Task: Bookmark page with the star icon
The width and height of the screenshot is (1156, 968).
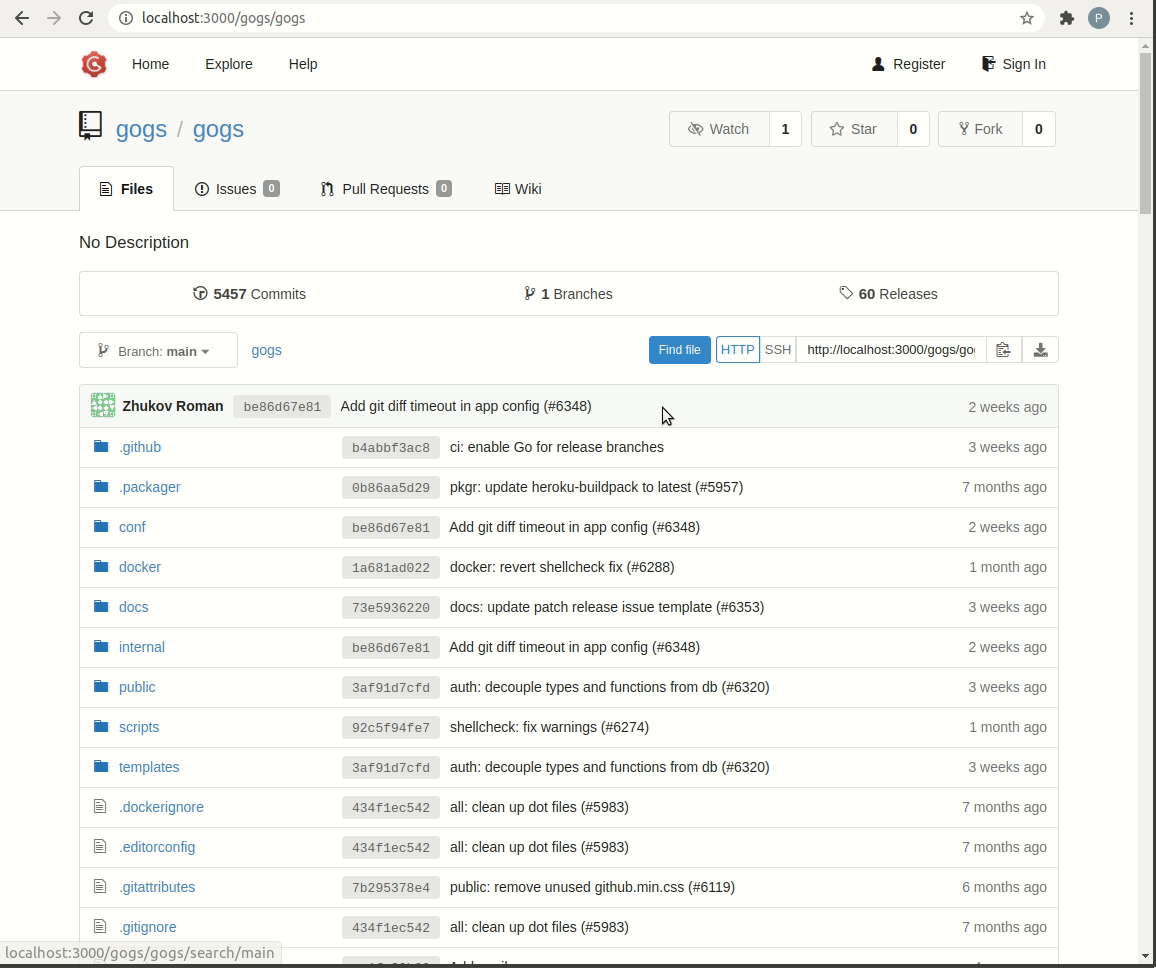Action: [1026, 18]
